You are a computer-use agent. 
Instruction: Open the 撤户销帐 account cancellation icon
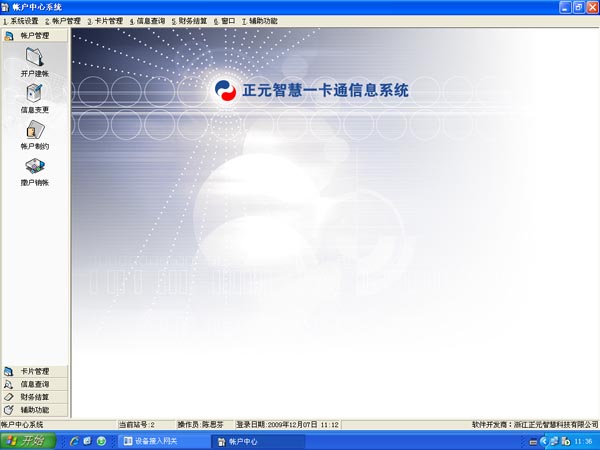[x=34, y=171]
